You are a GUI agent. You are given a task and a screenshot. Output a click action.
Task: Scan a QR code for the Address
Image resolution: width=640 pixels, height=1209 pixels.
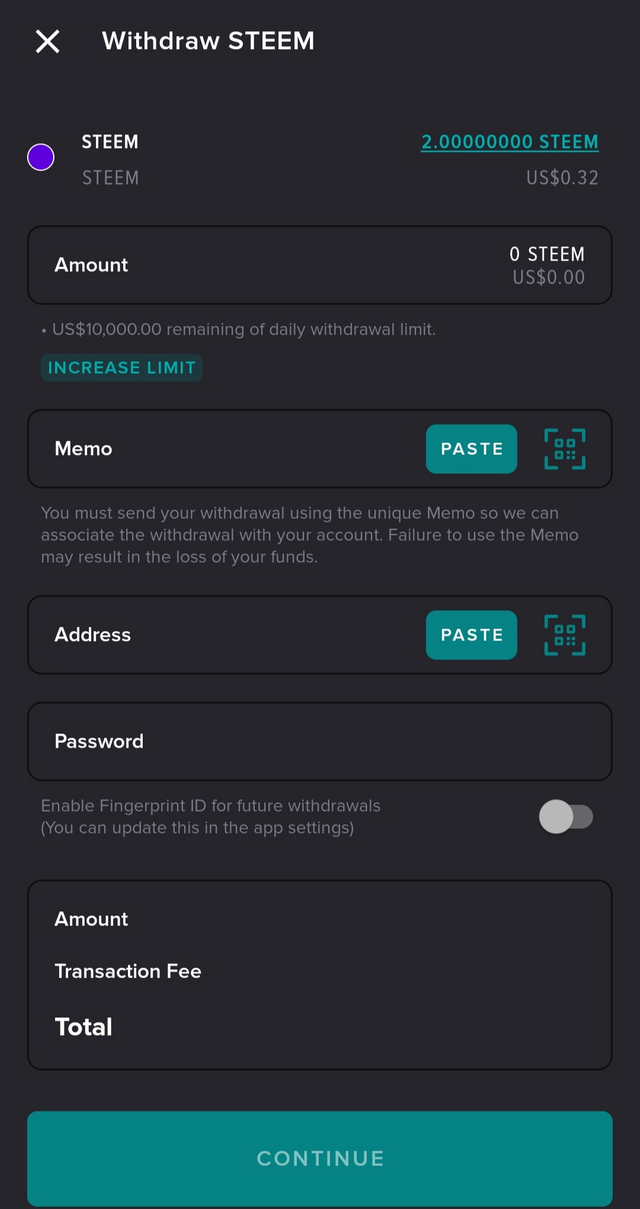[x=565, y=635]
